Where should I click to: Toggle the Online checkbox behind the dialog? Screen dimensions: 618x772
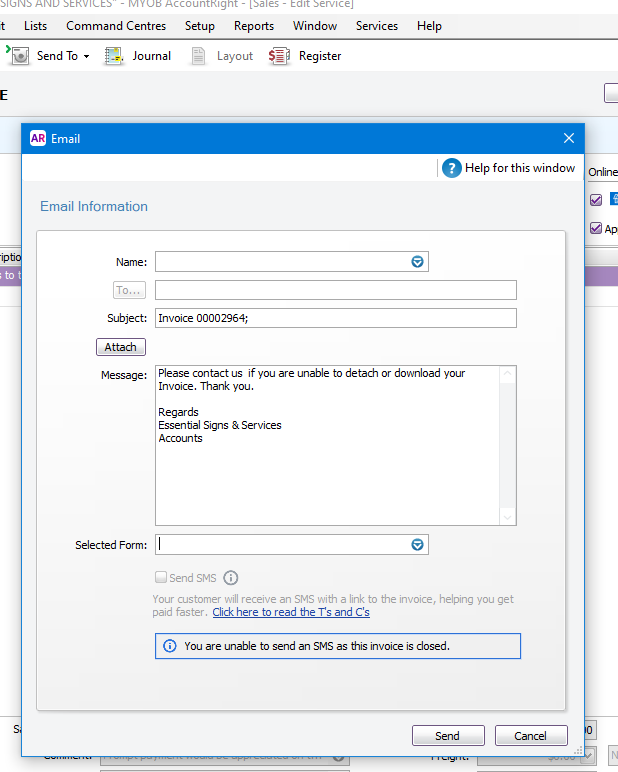click(x=596, y=199)
